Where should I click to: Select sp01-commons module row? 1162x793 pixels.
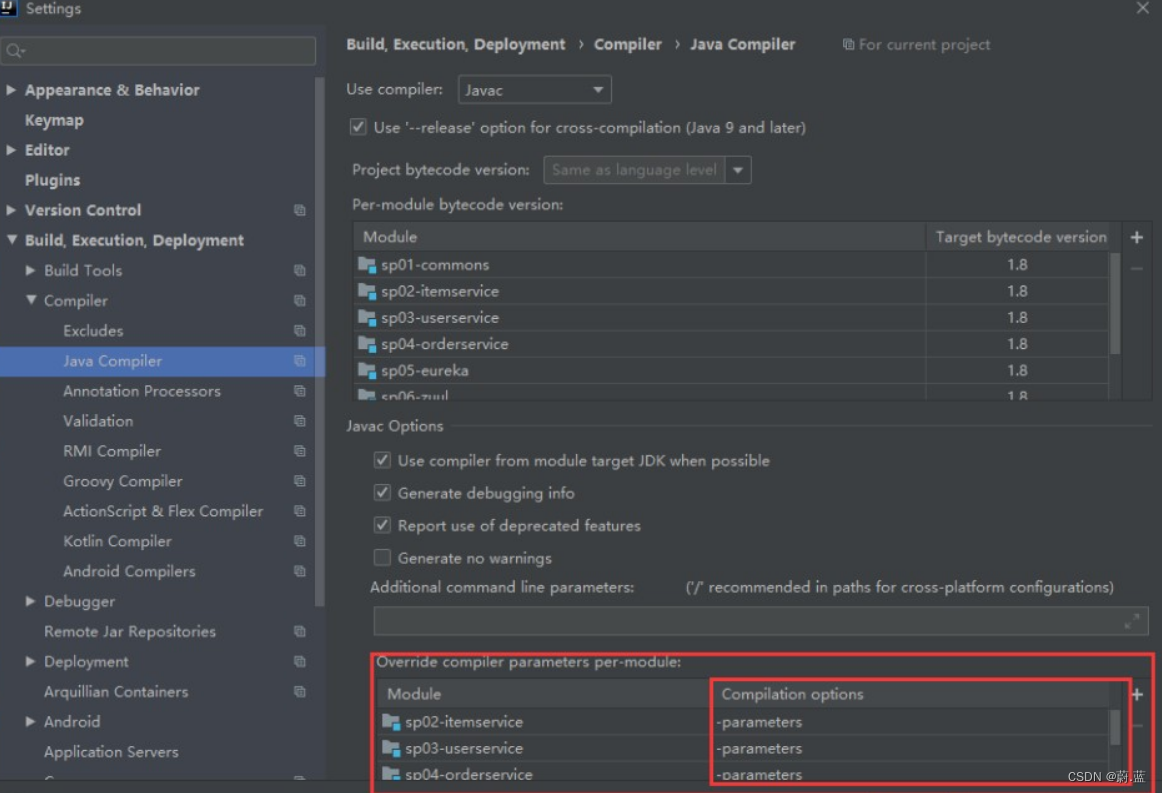pos(731,265)
